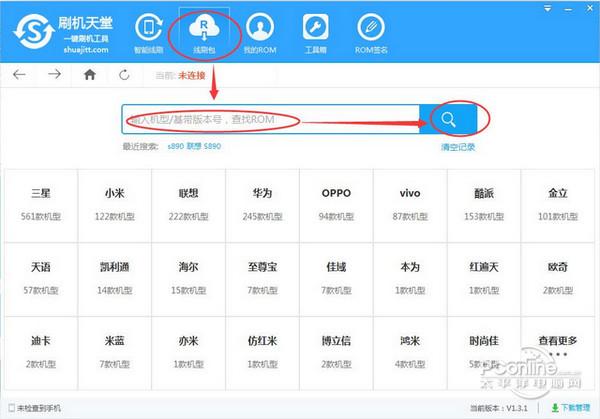Open the title bar dropdown menu icon

[x=548, y=8]
